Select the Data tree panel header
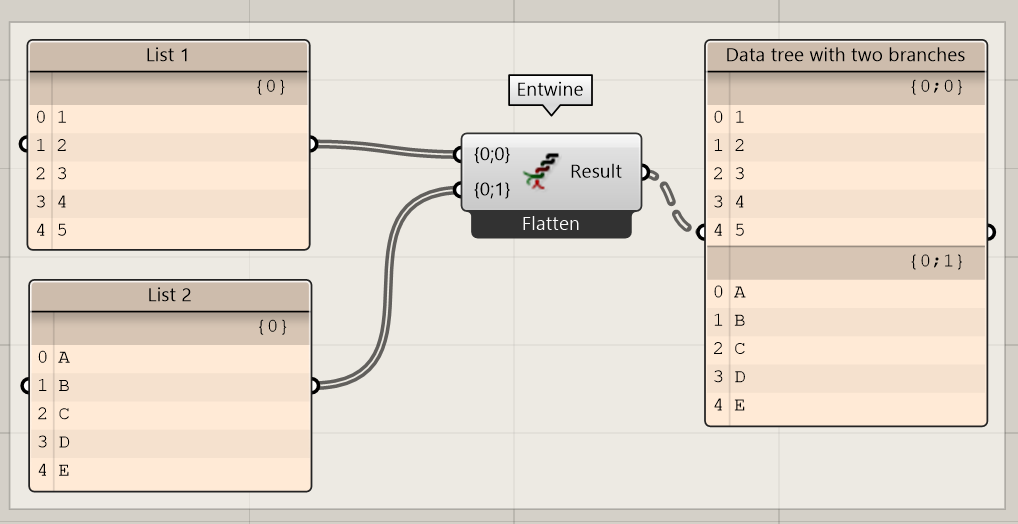The image size is (1018, 524). coord(845,55)
